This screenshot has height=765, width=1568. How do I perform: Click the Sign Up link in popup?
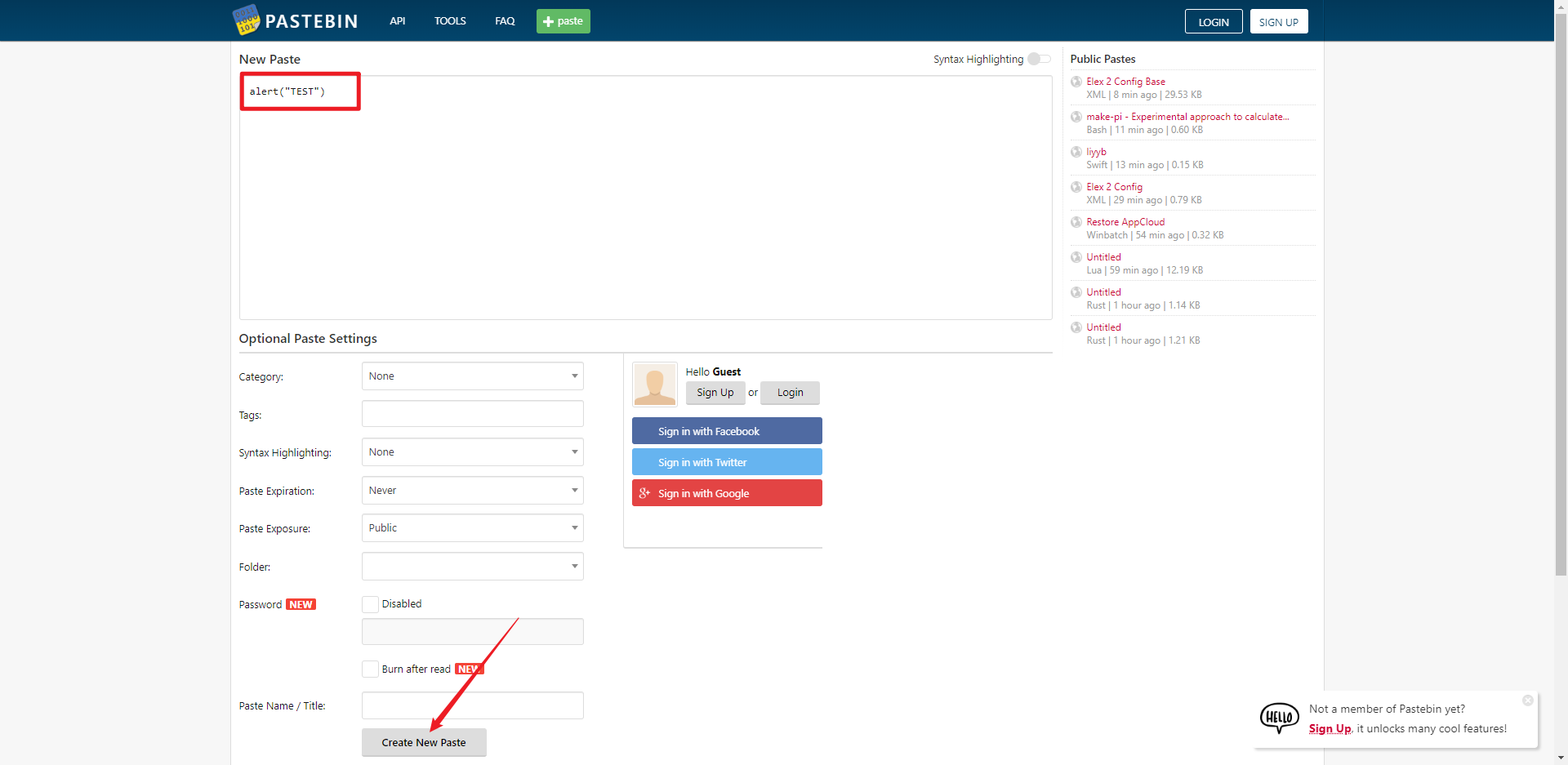[1330, 729]
